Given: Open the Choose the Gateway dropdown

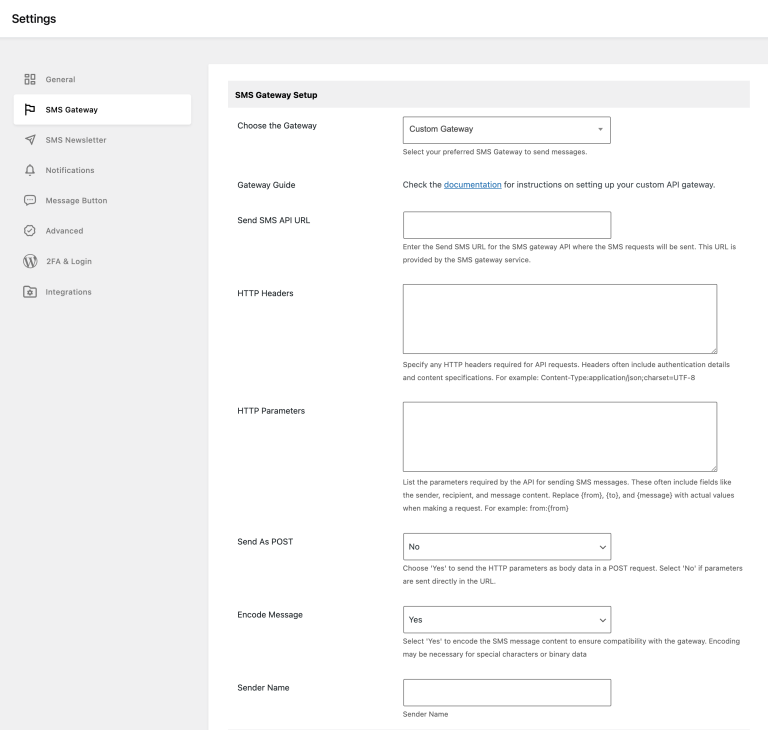Looking at the screenshot, I should click(x=506, y=129).
